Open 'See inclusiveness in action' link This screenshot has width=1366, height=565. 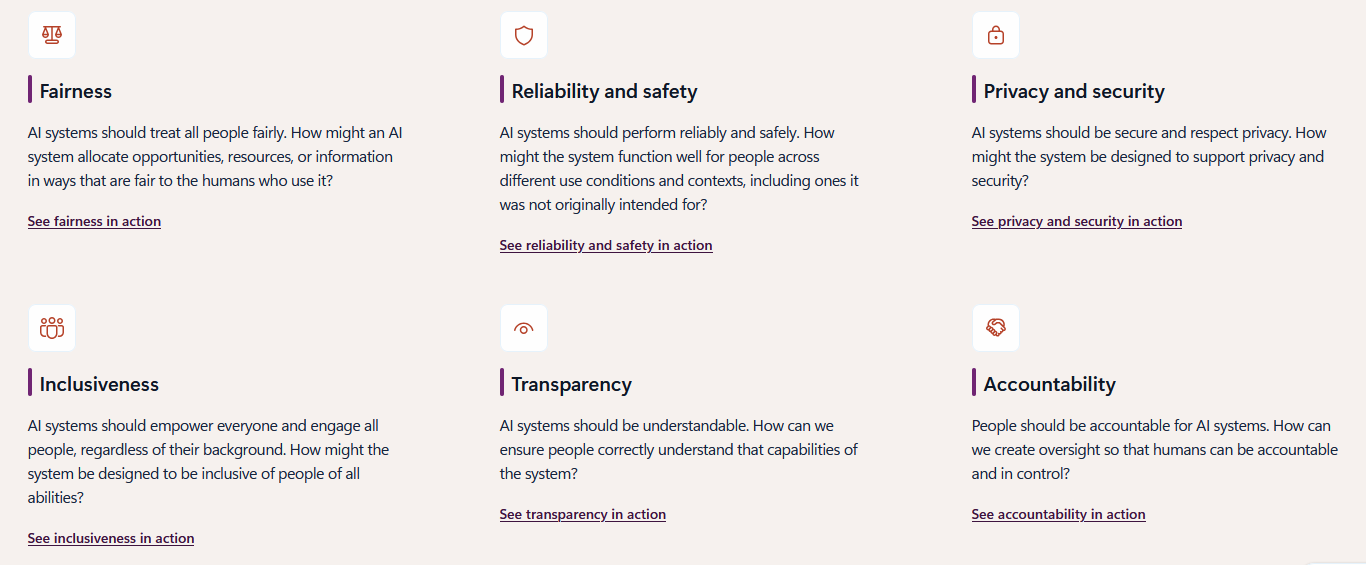click(111, 538)
